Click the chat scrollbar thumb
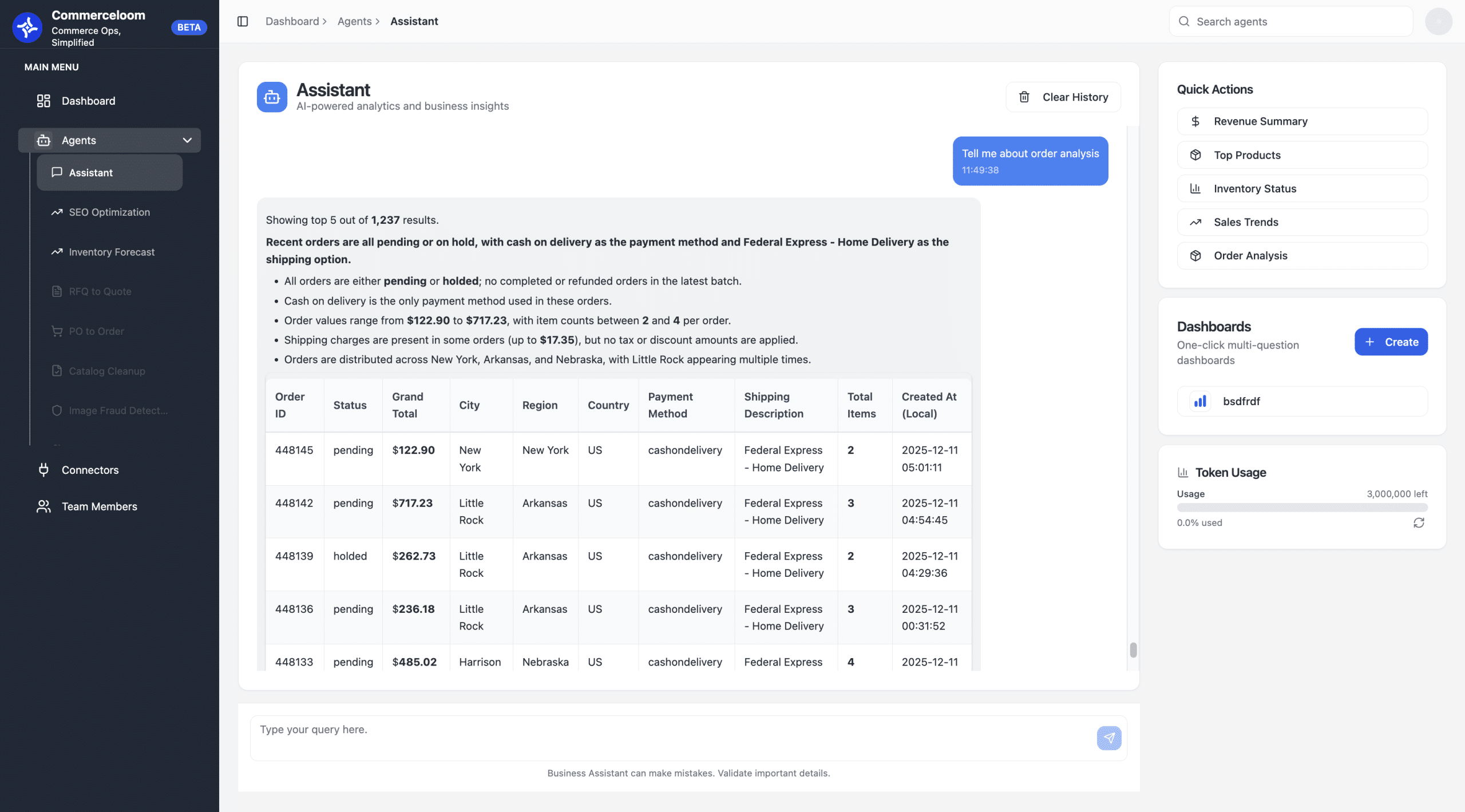Screen dimensions: 1465x812 click(1133, 650)
